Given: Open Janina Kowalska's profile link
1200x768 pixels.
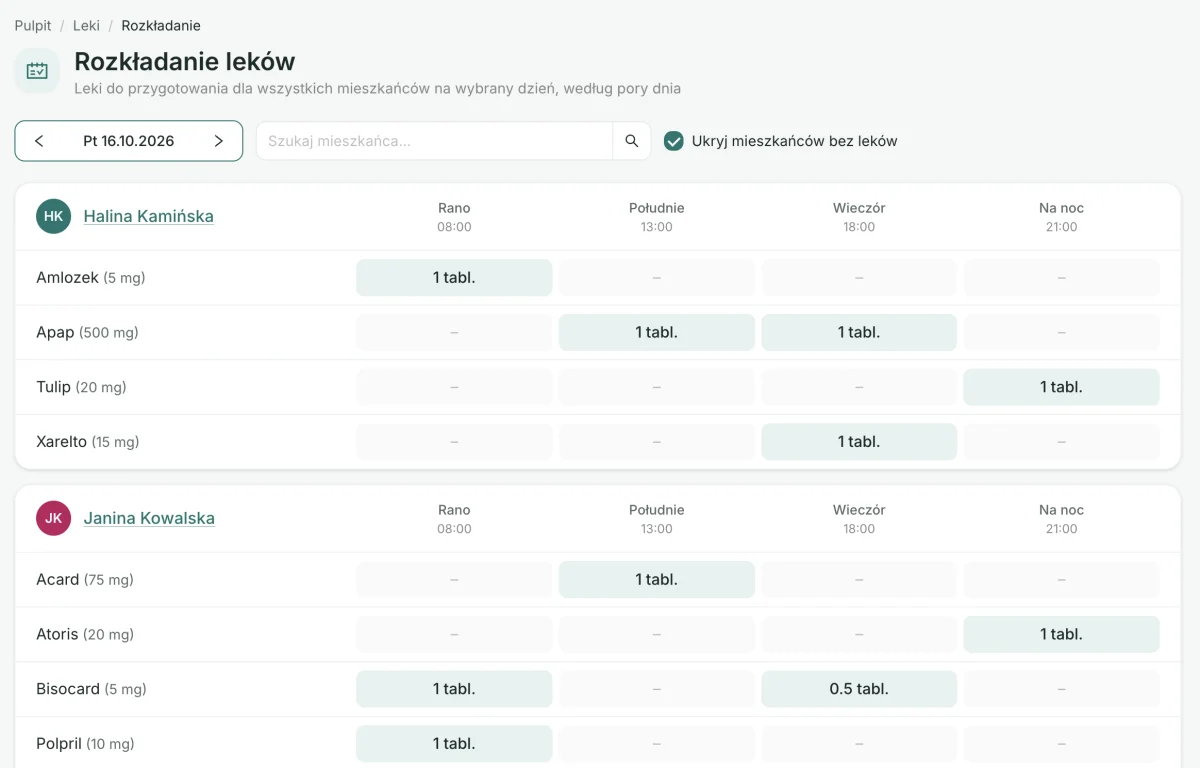Looking at the screenshot, I should pyautogui.click(x=149, y=518).
